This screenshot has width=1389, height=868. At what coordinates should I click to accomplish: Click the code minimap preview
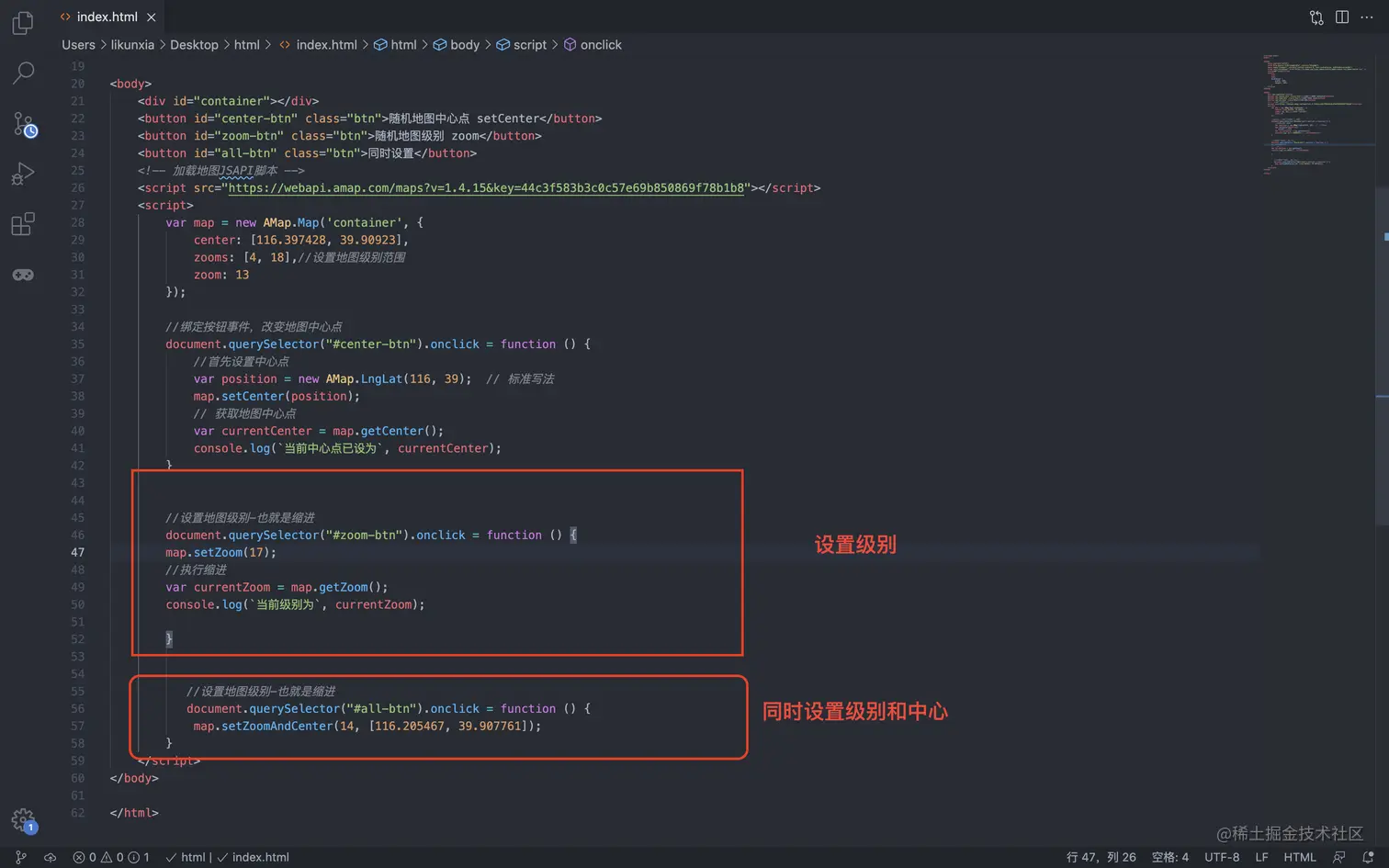[1316, 114]
